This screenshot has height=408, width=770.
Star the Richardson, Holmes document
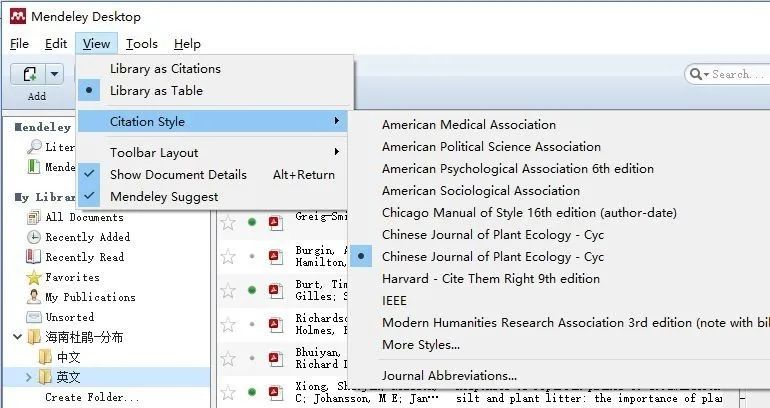coord(228,324)
